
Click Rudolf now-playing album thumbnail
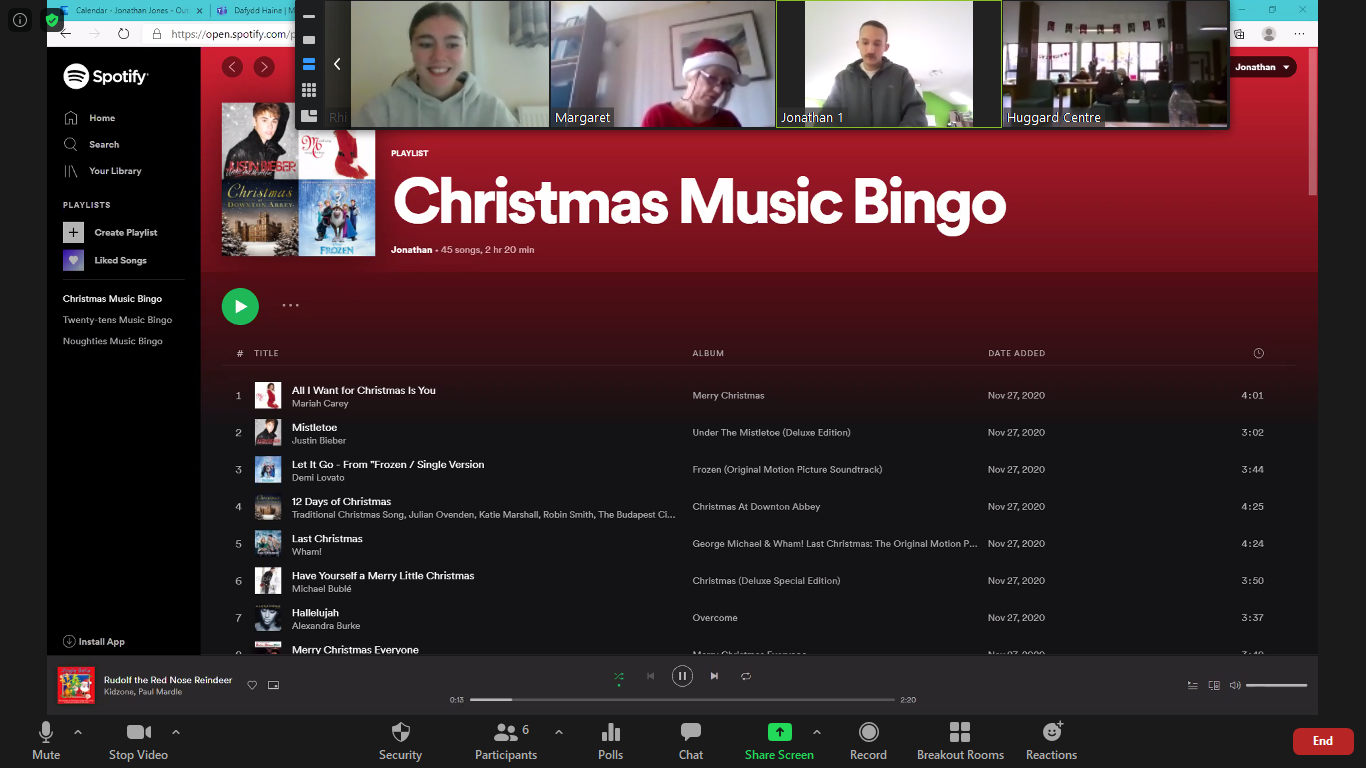[x=76, y=685]
